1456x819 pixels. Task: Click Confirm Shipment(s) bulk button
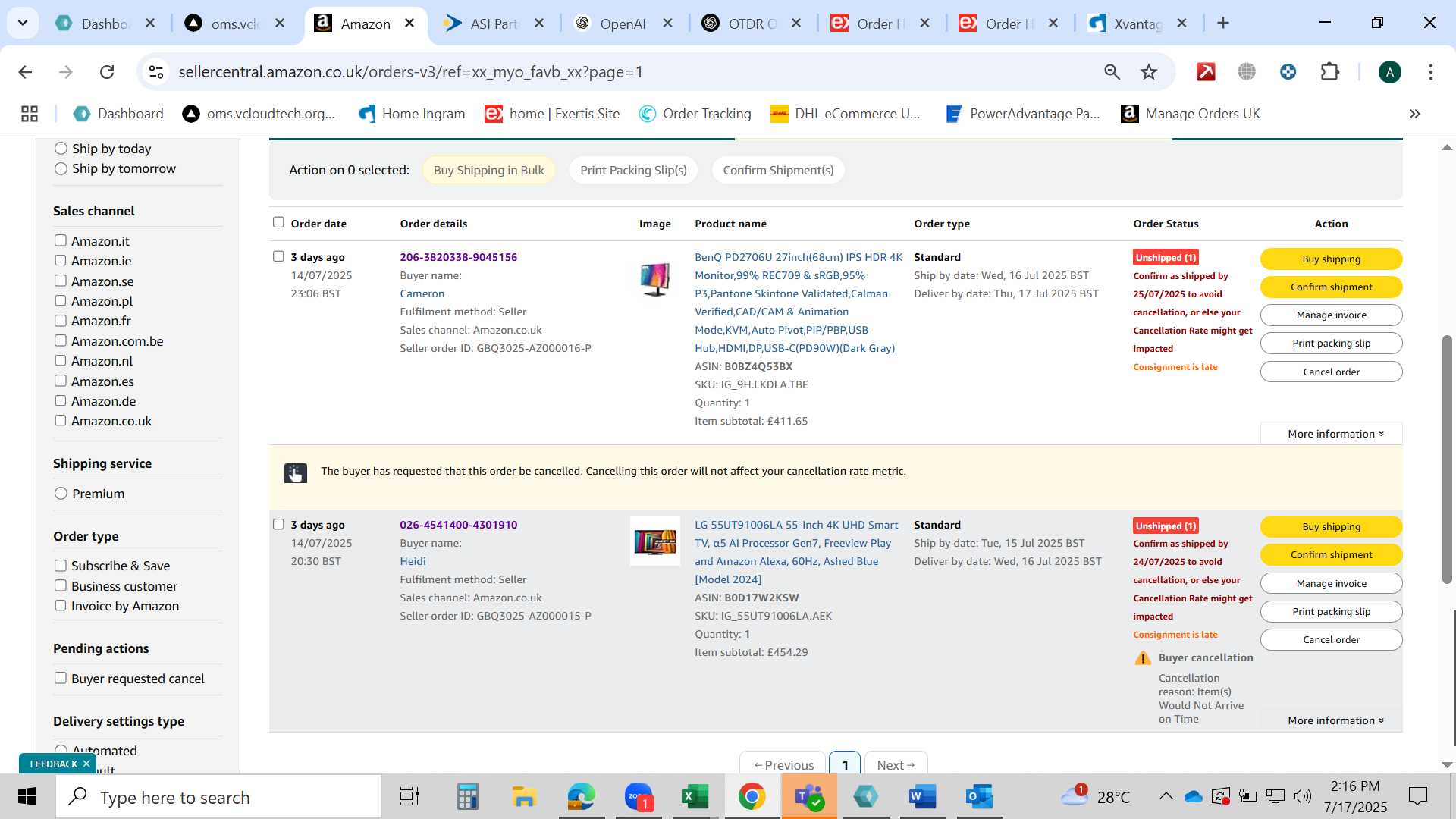point(778,170)
